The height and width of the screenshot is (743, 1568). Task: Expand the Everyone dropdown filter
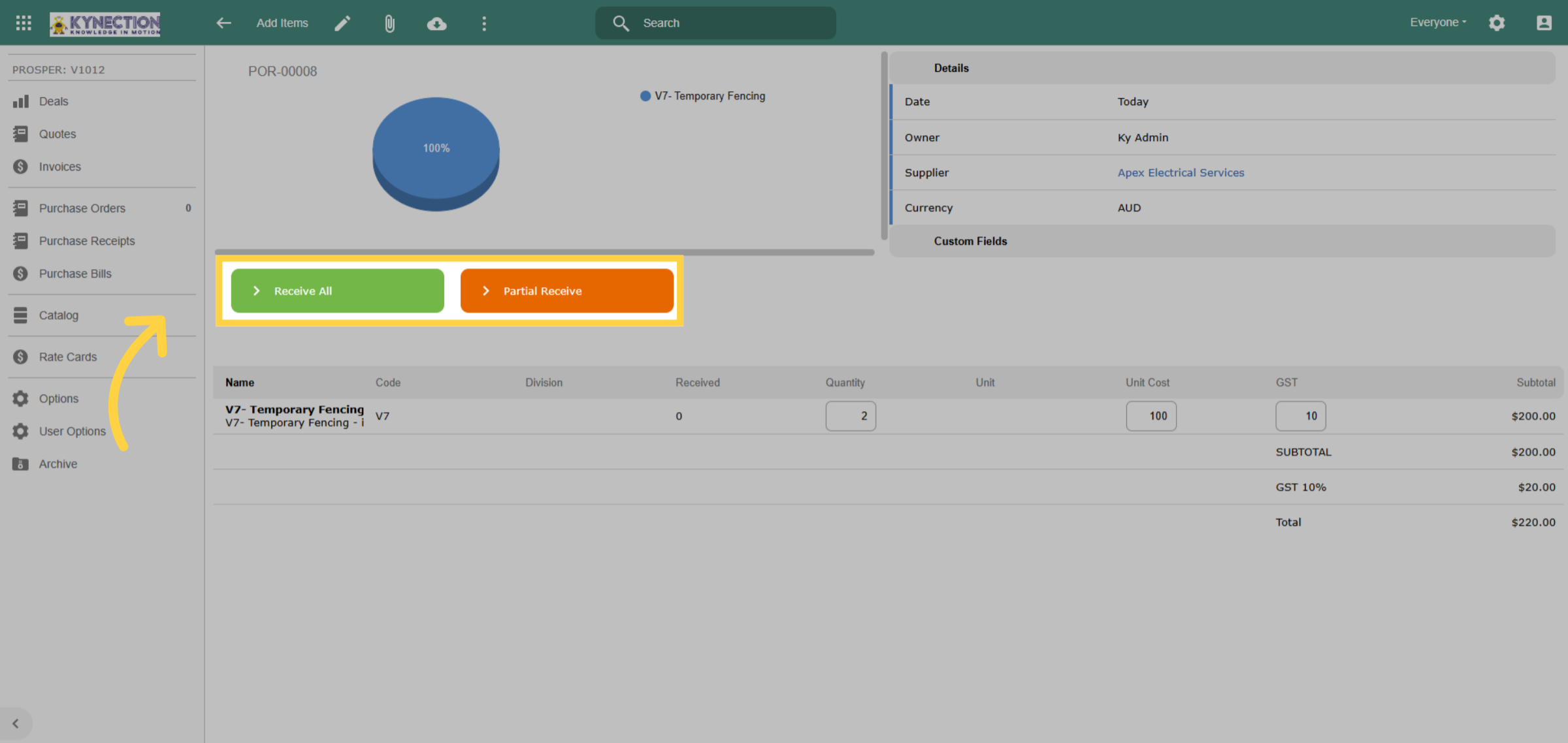click(x=1438, y=22)
